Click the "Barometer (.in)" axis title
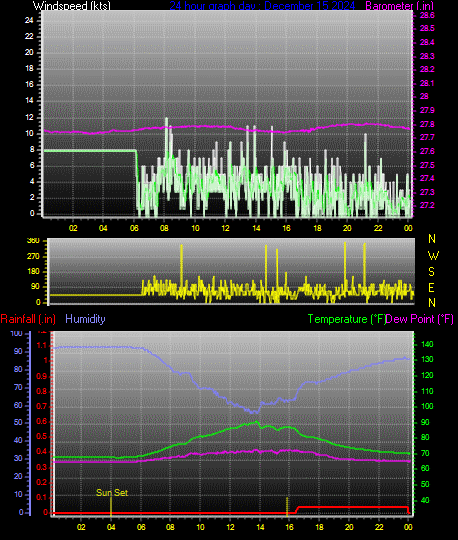 [x=399, y=5]
